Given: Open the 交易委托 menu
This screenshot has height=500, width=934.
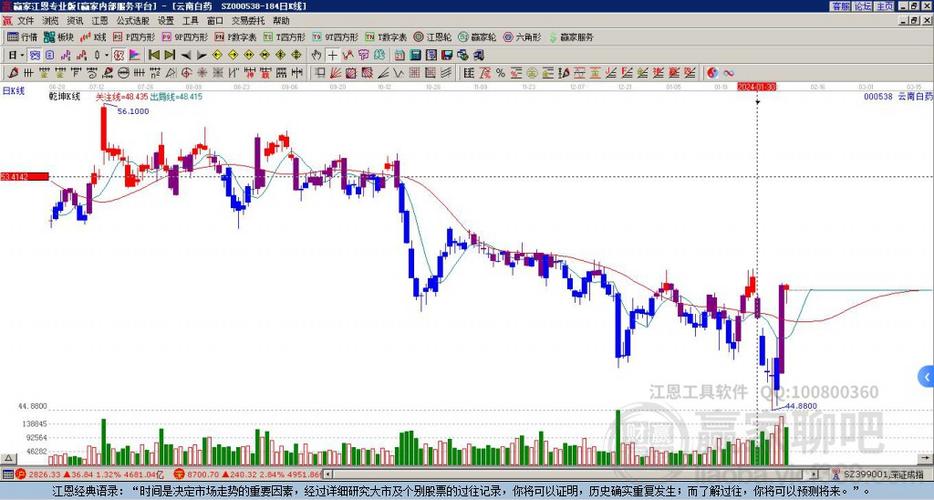Looking at the screenshot, I should [248, 20].
